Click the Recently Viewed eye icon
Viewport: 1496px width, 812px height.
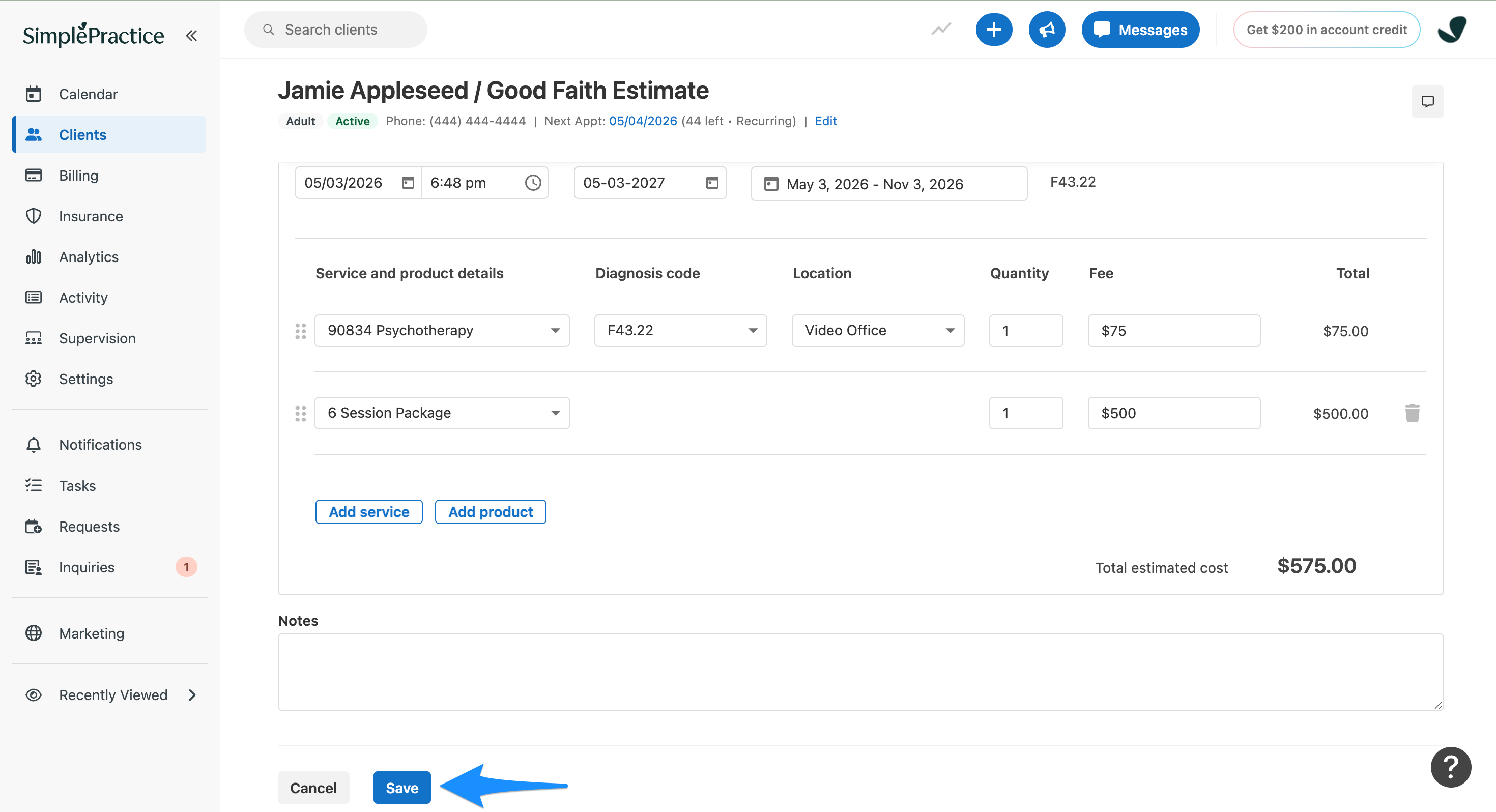(x=34, y=694)
